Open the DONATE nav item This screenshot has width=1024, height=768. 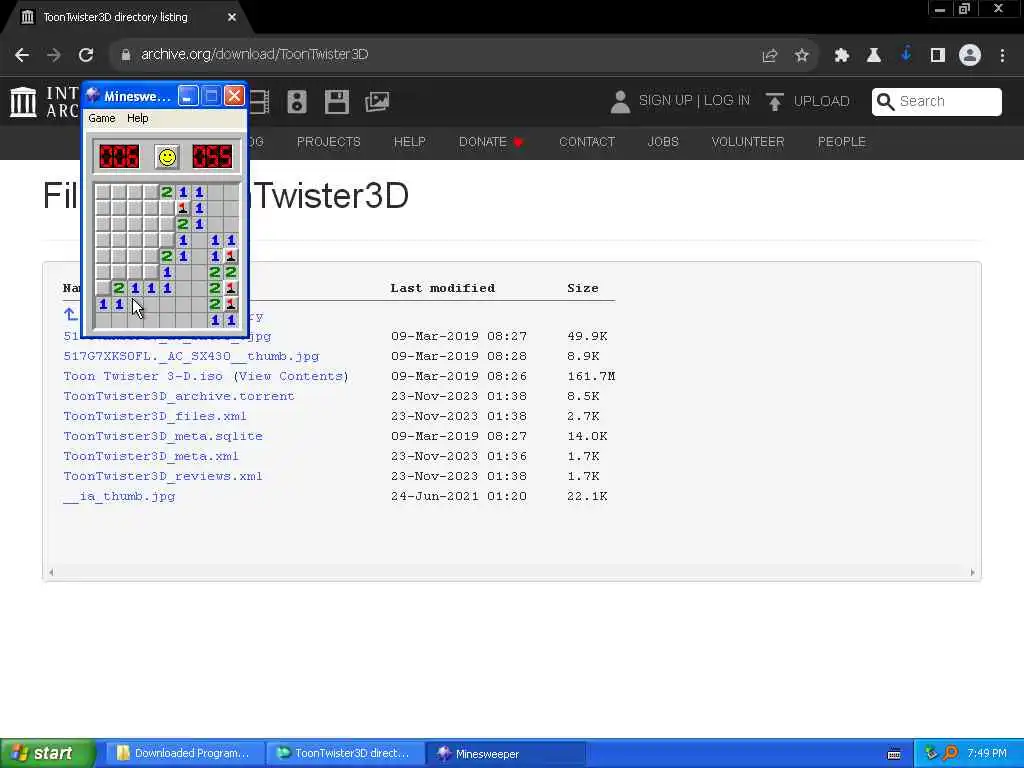click(x=491, y=142)
